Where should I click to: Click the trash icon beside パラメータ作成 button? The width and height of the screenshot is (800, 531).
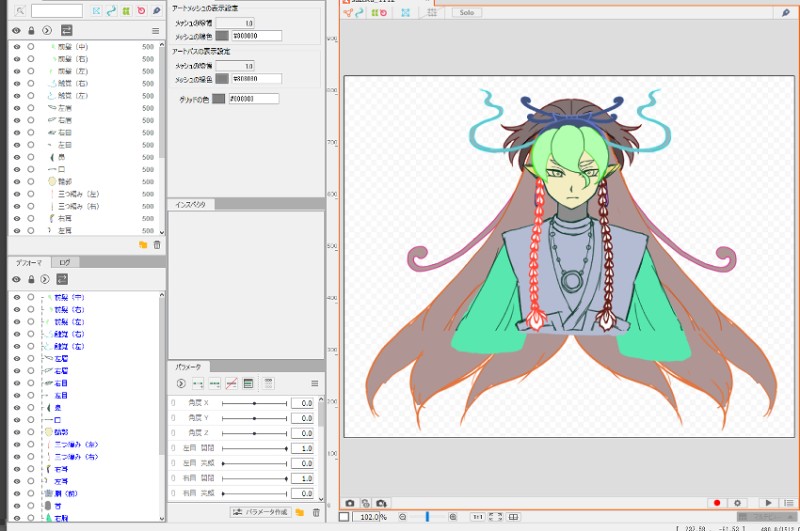(316, 512)
